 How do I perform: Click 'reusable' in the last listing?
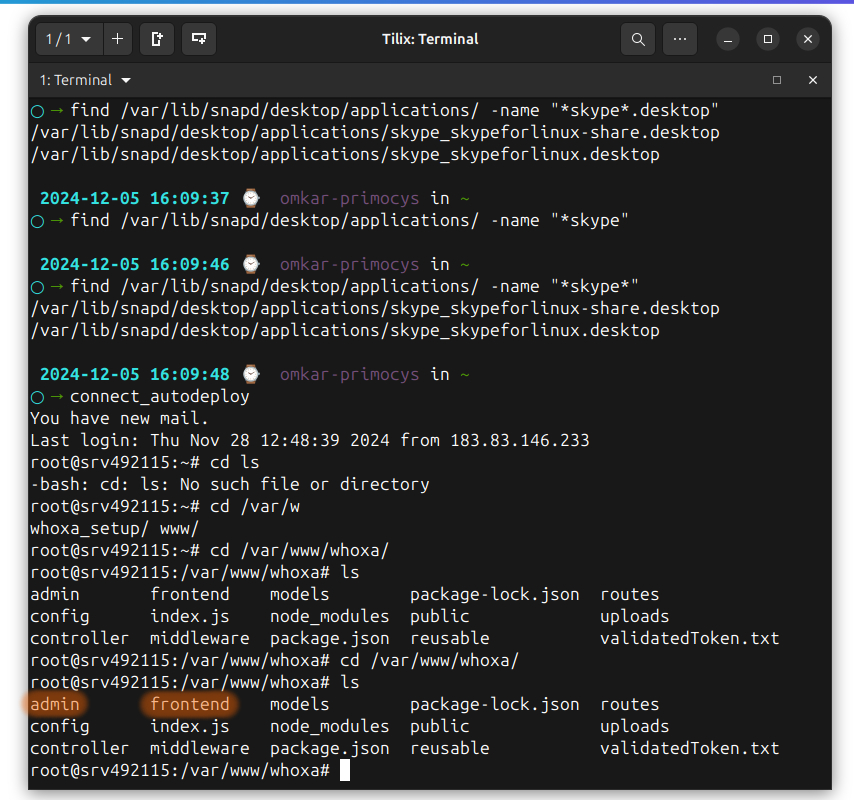449,748
